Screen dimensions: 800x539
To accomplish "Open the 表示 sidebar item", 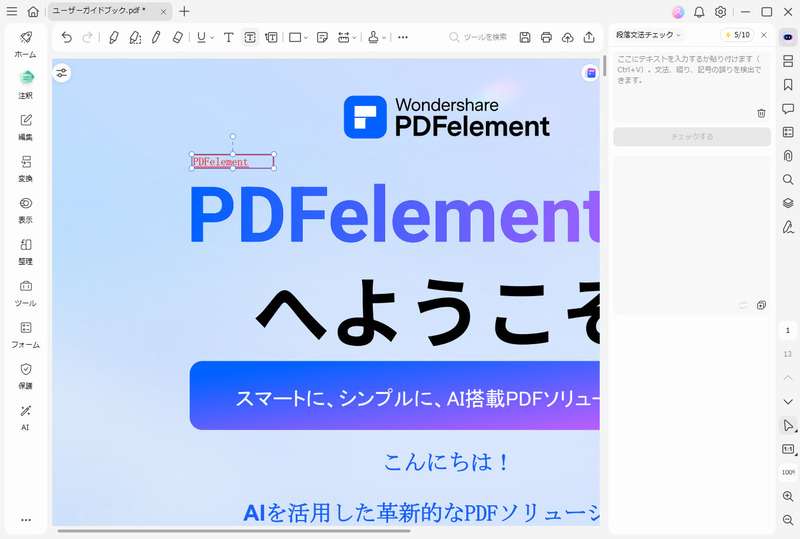I will tap(26, 210).
